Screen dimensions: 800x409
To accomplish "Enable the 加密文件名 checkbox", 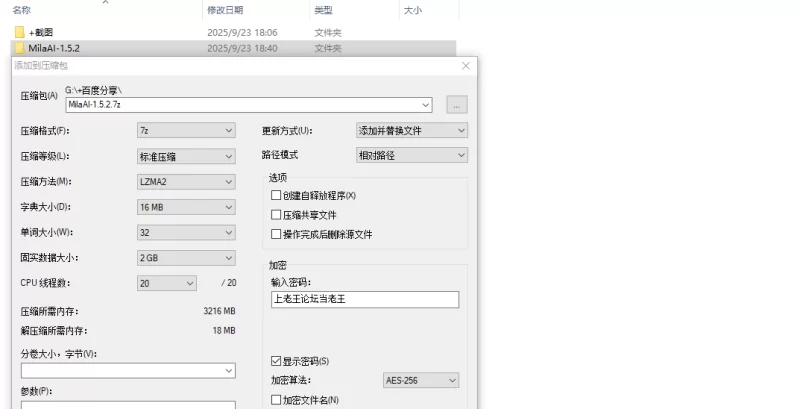I will 276,400.
